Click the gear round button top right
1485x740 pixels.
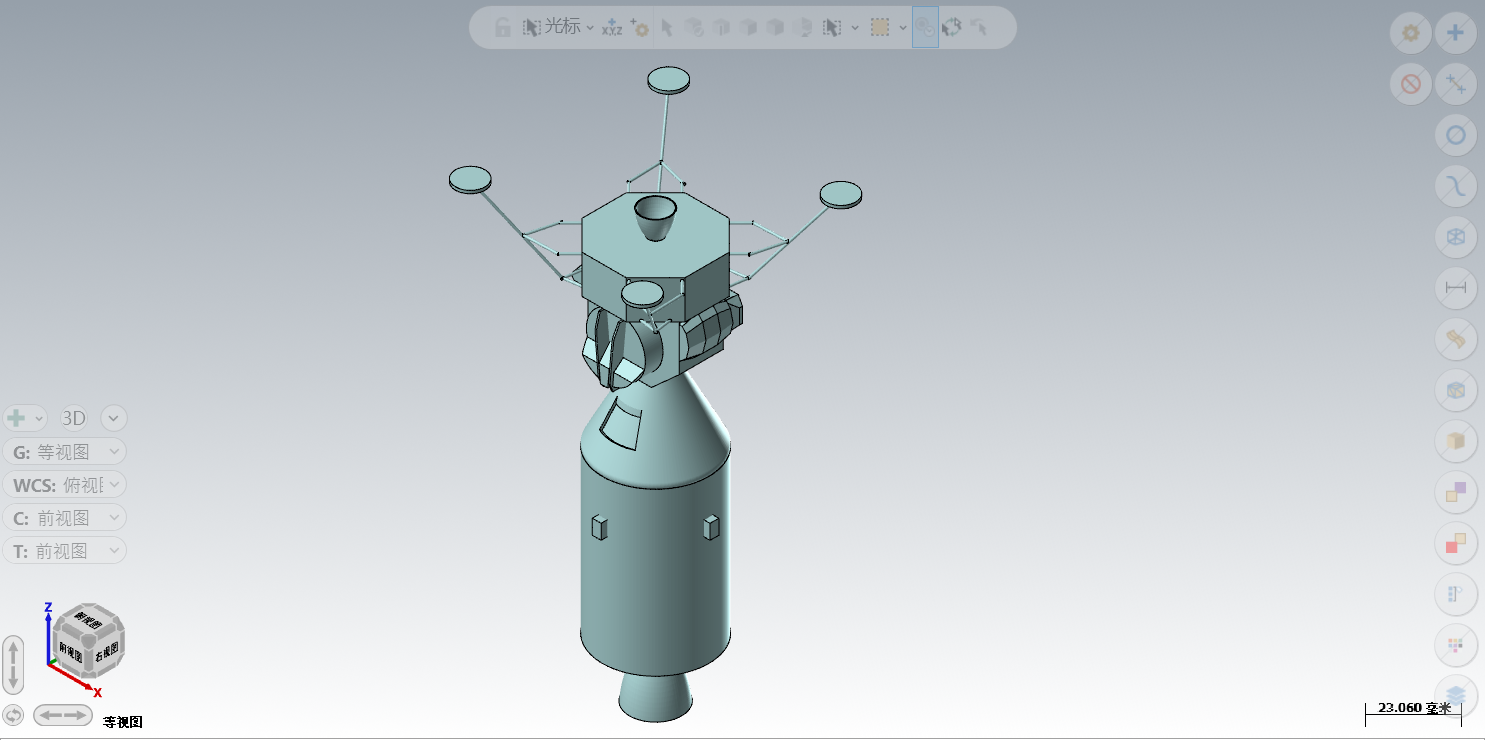click(x=1411, y=33)
